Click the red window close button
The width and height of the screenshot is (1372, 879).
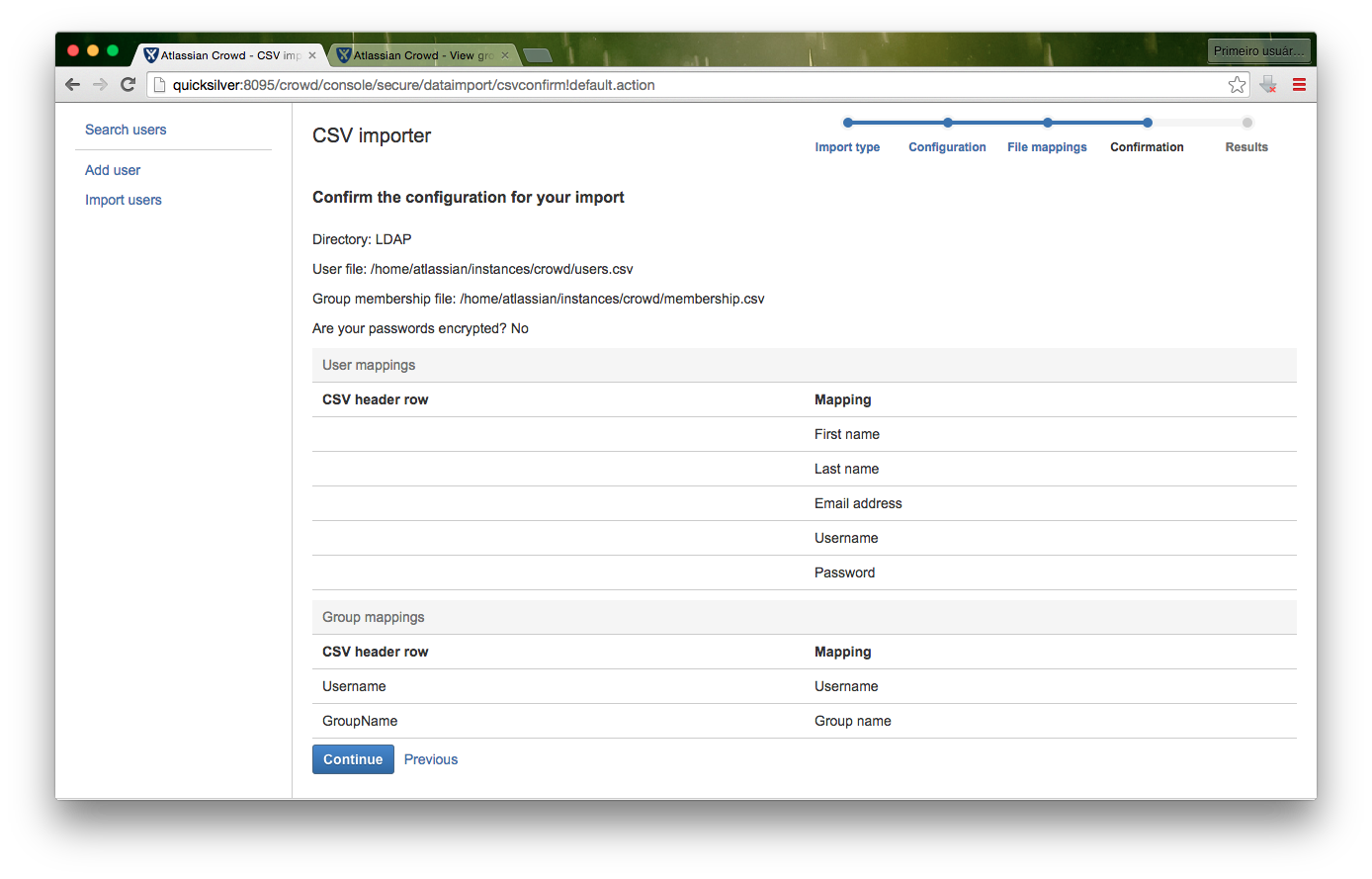(73, 50)
